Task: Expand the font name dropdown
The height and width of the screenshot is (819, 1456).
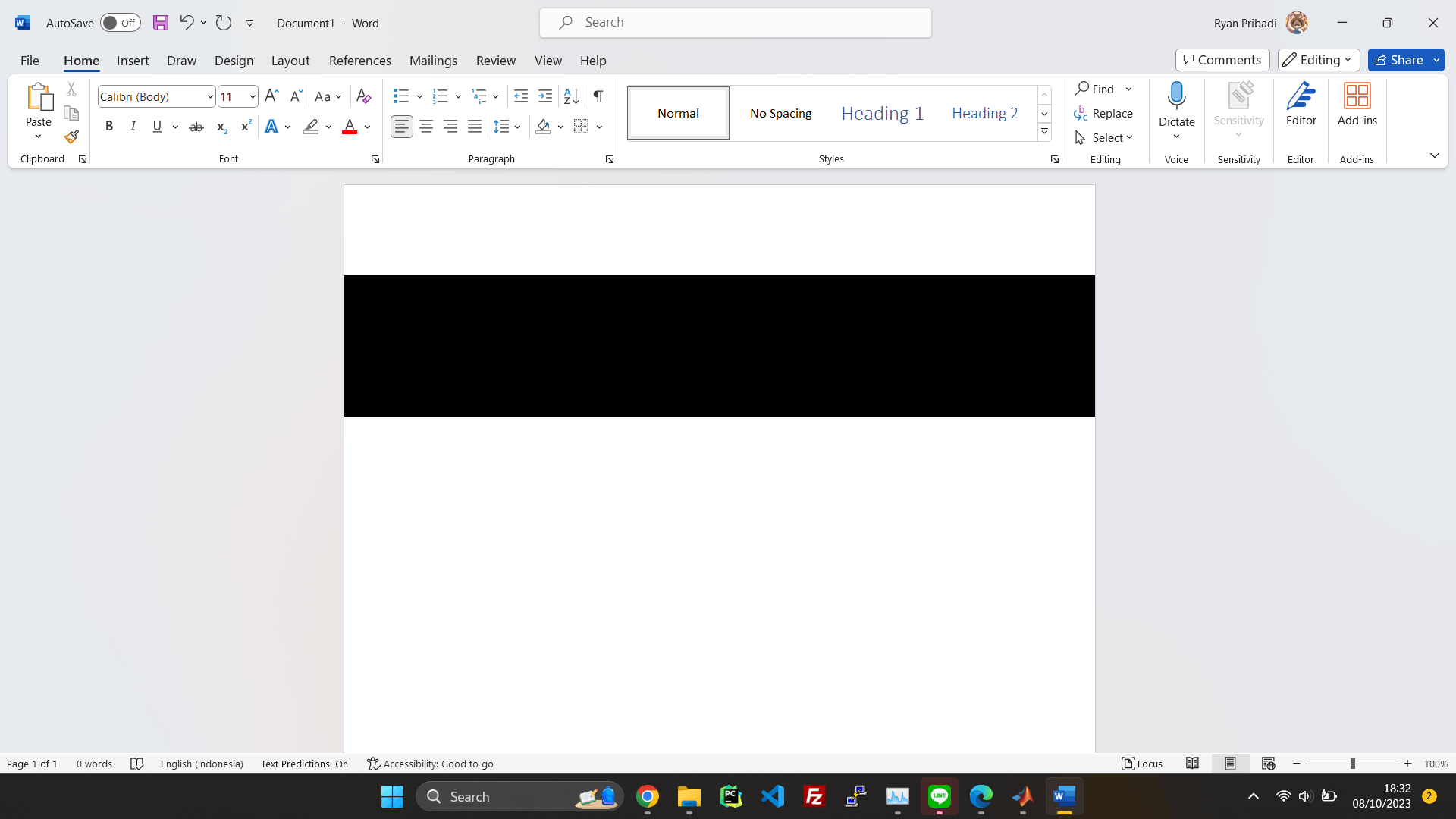Action: [x=210, y=97]
